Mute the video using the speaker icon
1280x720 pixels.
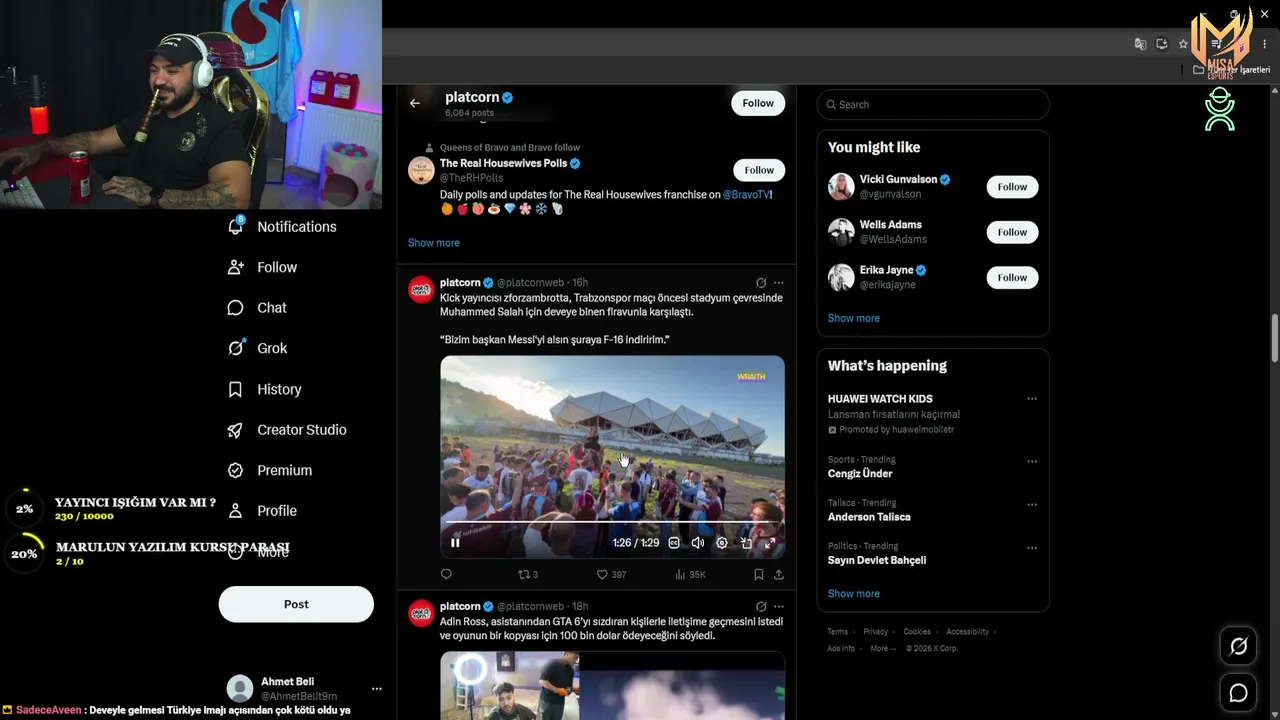(698, 543)
